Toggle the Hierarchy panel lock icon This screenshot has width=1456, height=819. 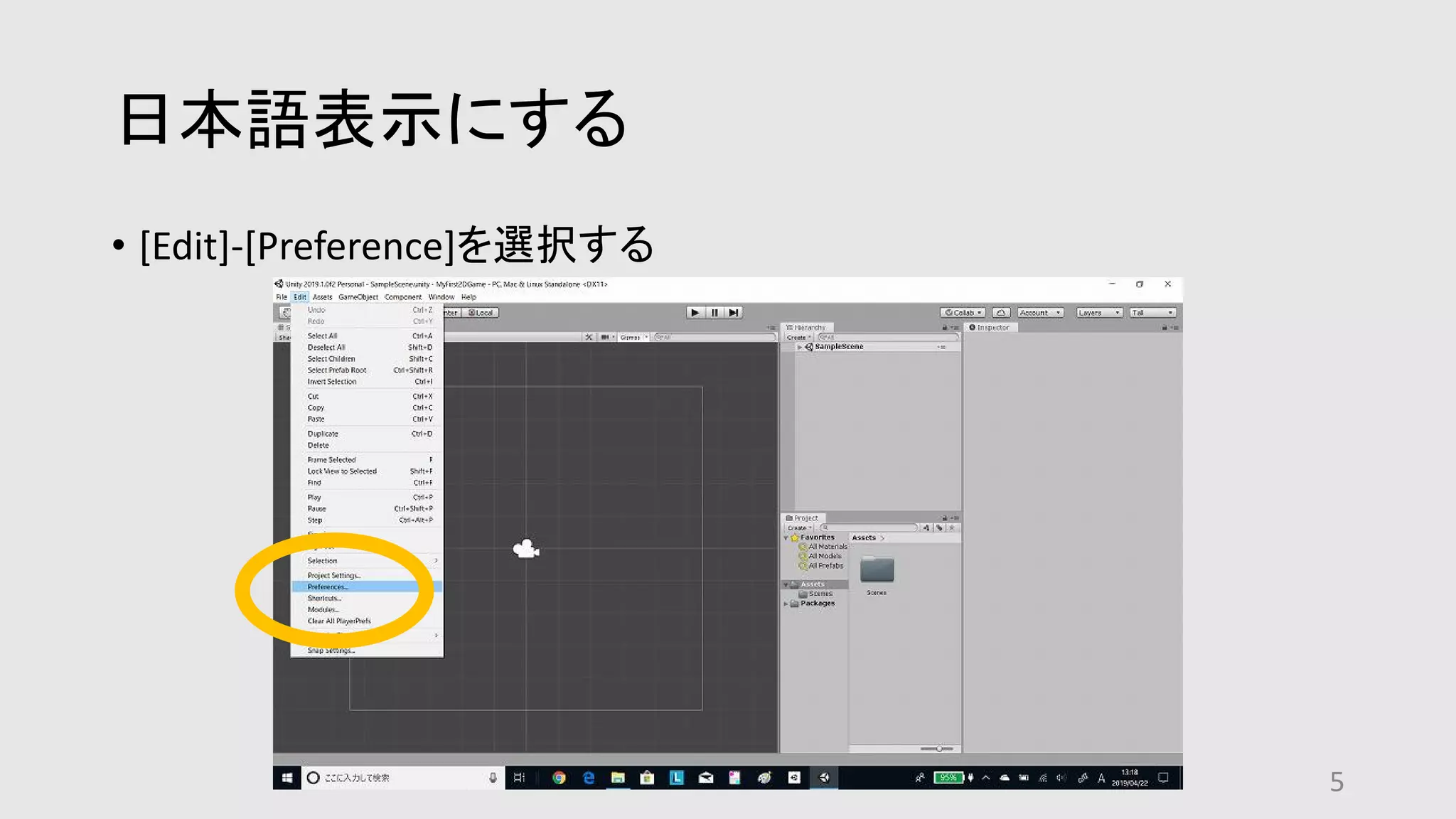click(x=945, y=328)
